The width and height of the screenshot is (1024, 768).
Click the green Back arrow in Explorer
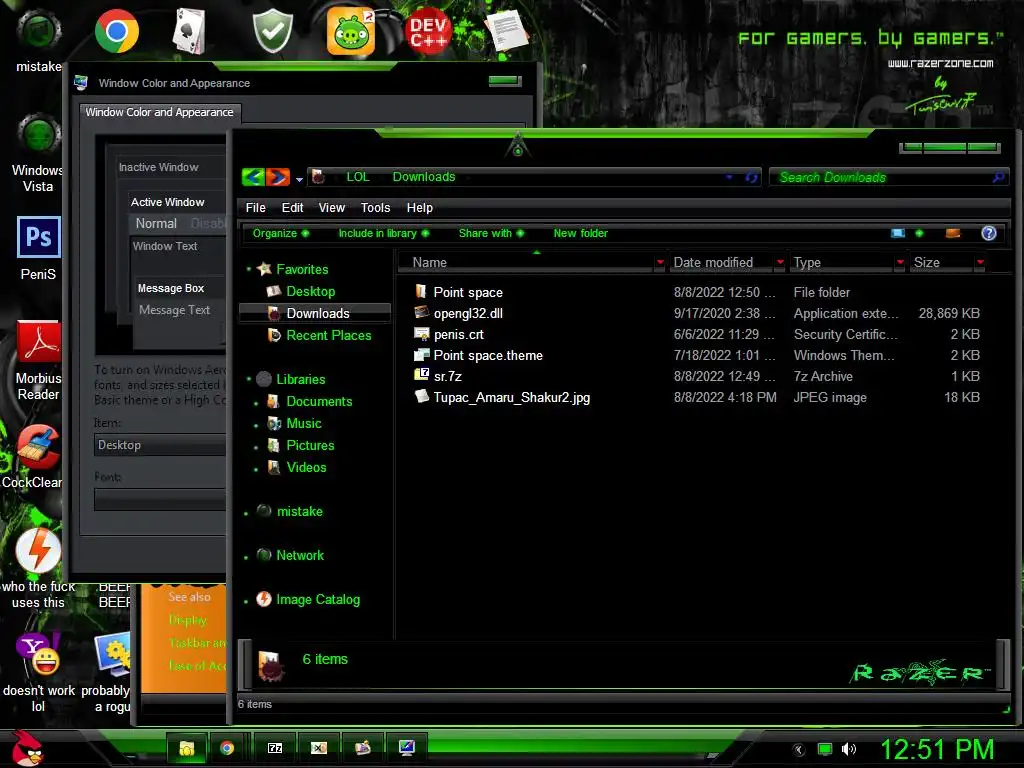click(x=253, y=177)
